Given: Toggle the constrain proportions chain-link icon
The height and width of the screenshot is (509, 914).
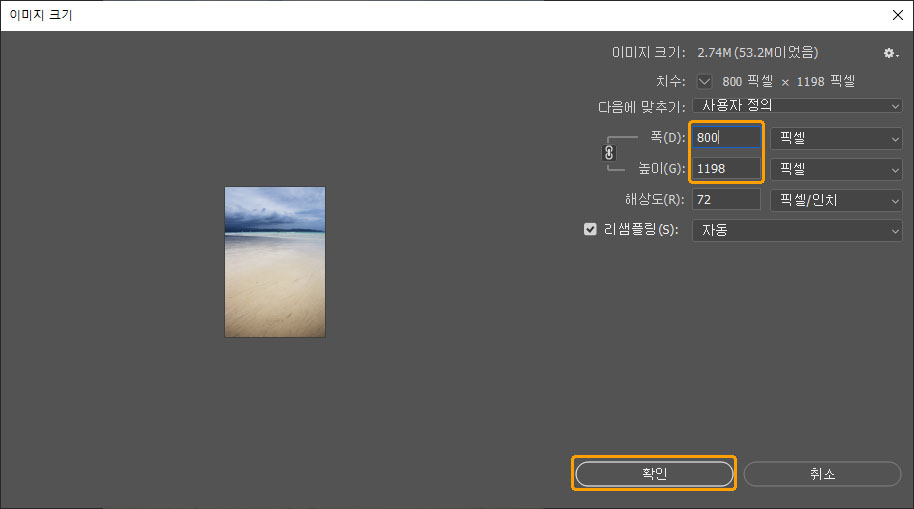Looking at the screenshot, I should pos(609,153).
